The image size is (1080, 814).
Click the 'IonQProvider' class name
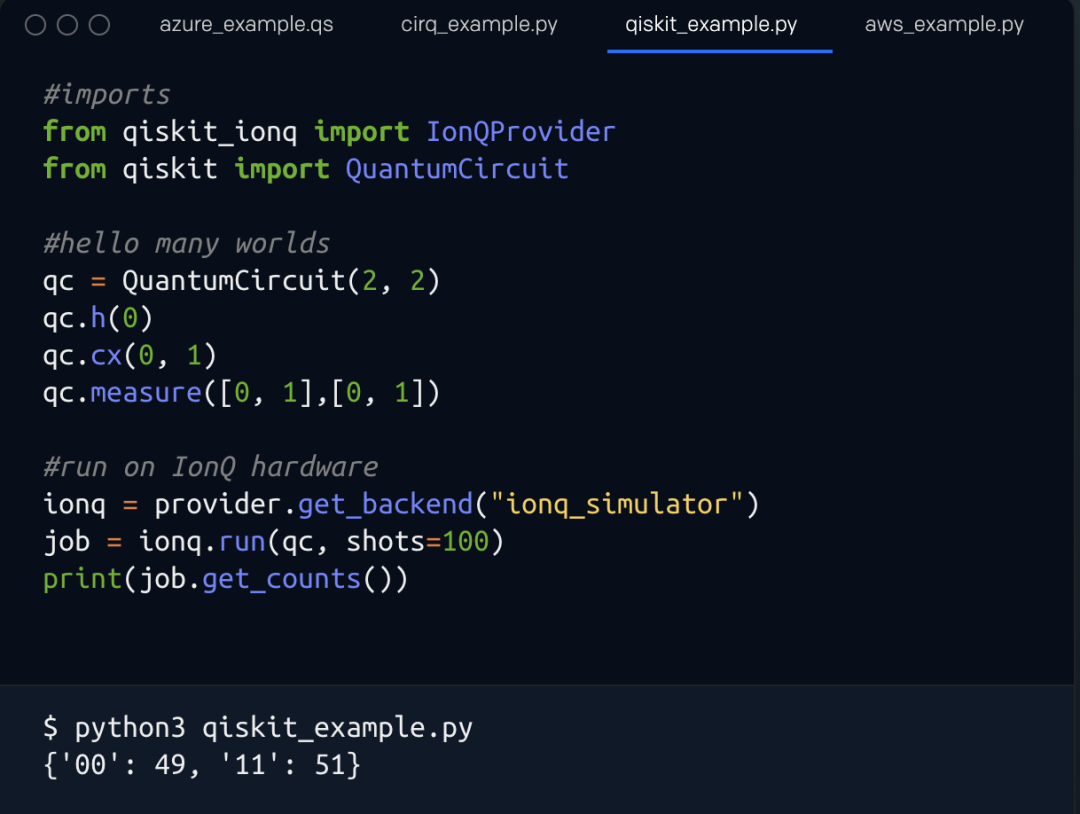coord(521,132)
